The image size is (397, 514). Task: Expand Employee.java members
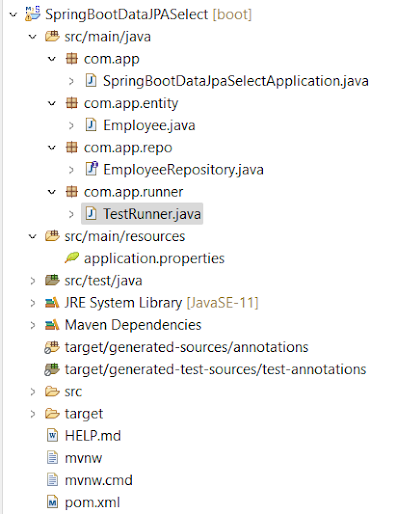(71, 125)
